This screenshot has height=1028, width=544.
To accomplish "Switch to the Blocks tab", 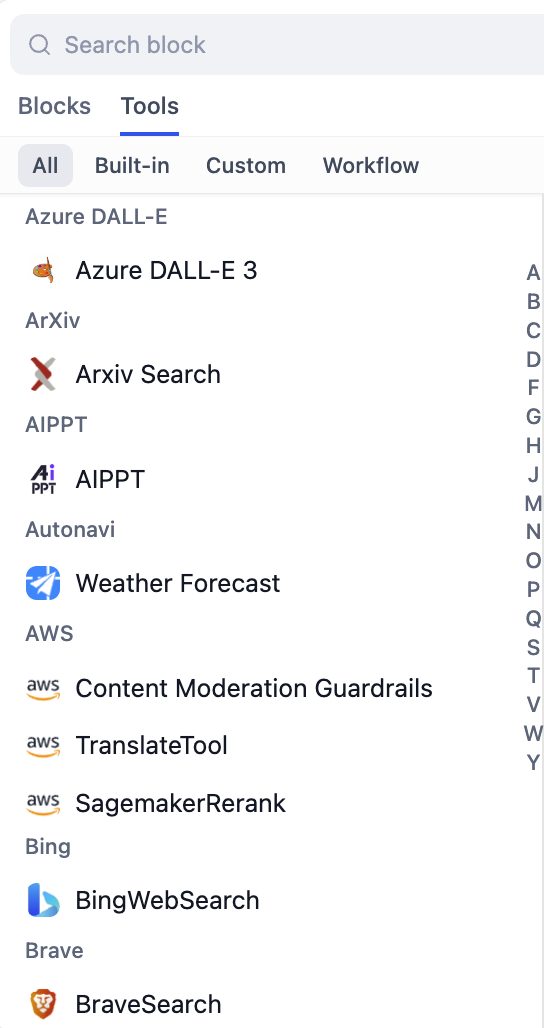I will click(54, 106).
